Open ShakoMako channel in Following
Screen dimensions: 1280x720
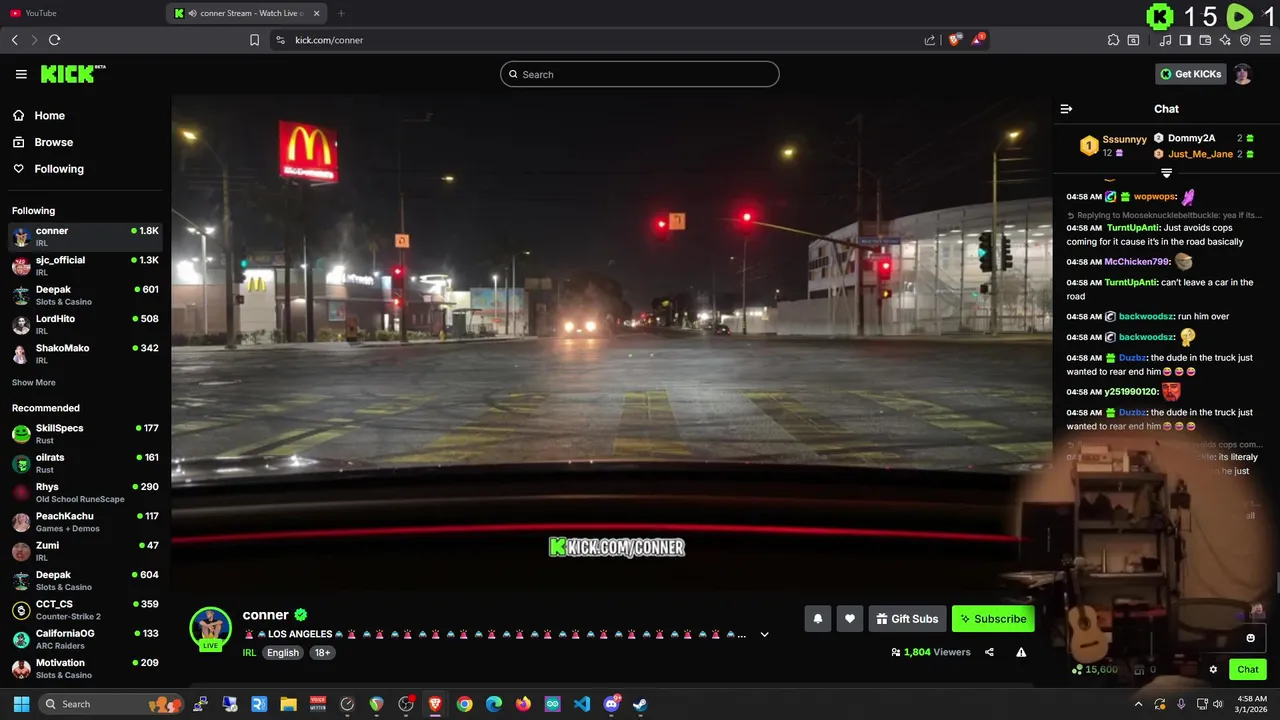pos(85,353)
